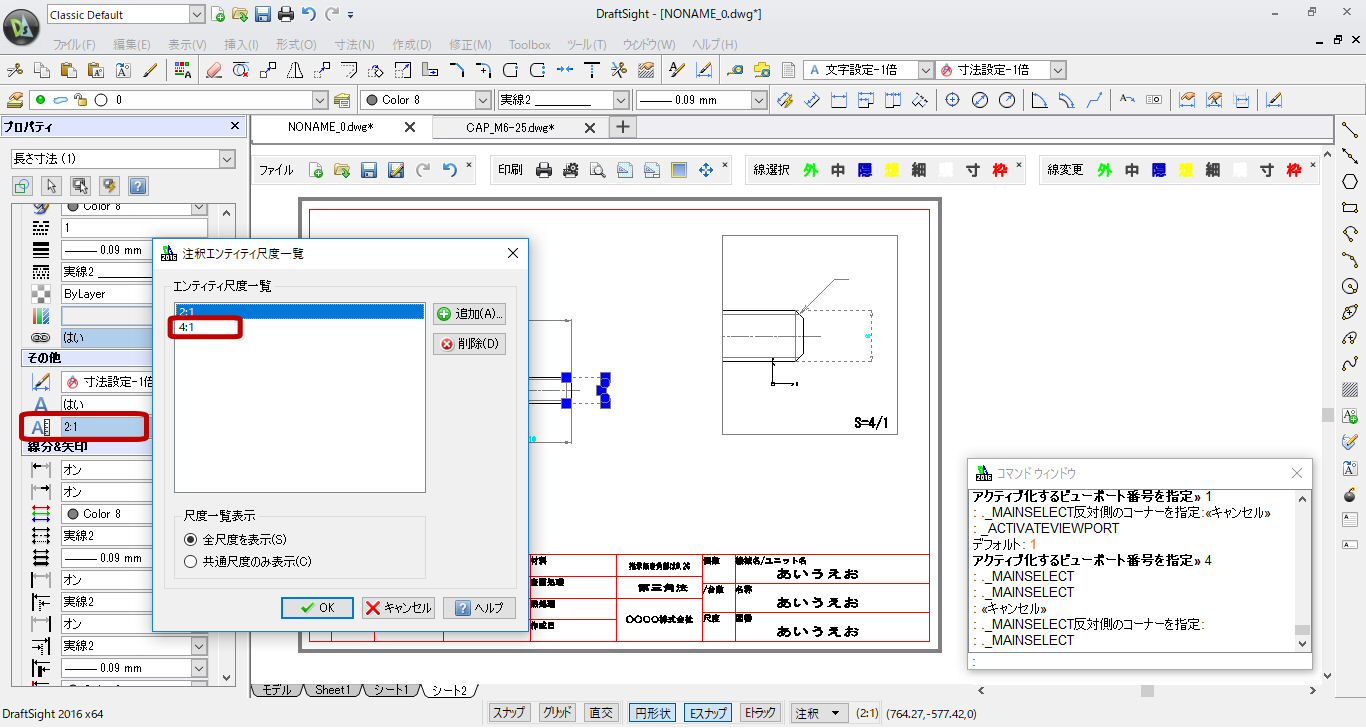
Task: Open the 注釈 dropdown in the status bar
Action: [819, 713]
